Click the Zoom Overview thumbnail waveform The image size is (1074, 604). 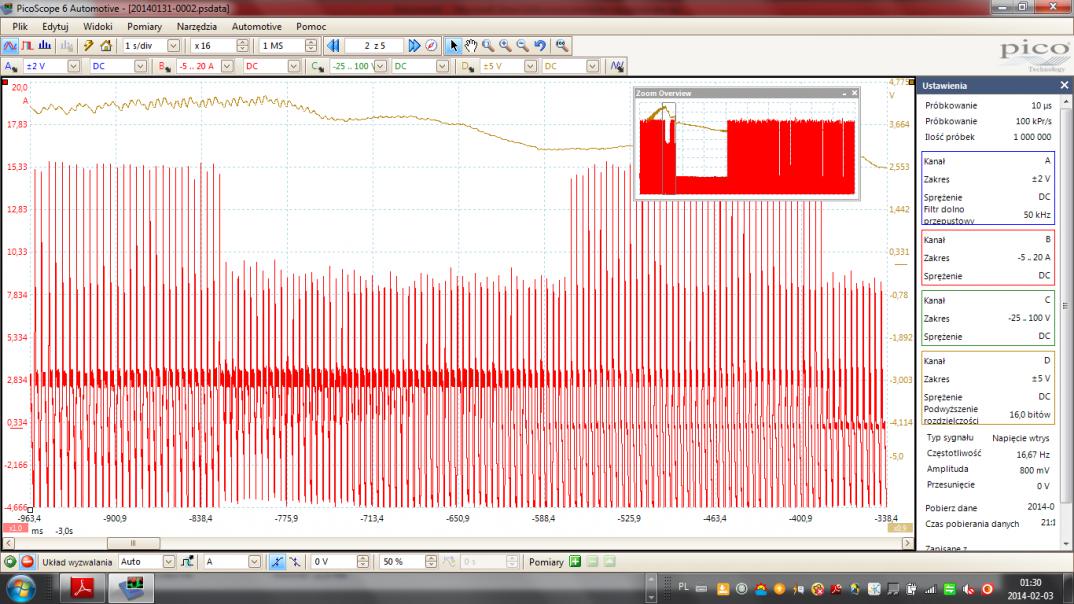point(746,150)
